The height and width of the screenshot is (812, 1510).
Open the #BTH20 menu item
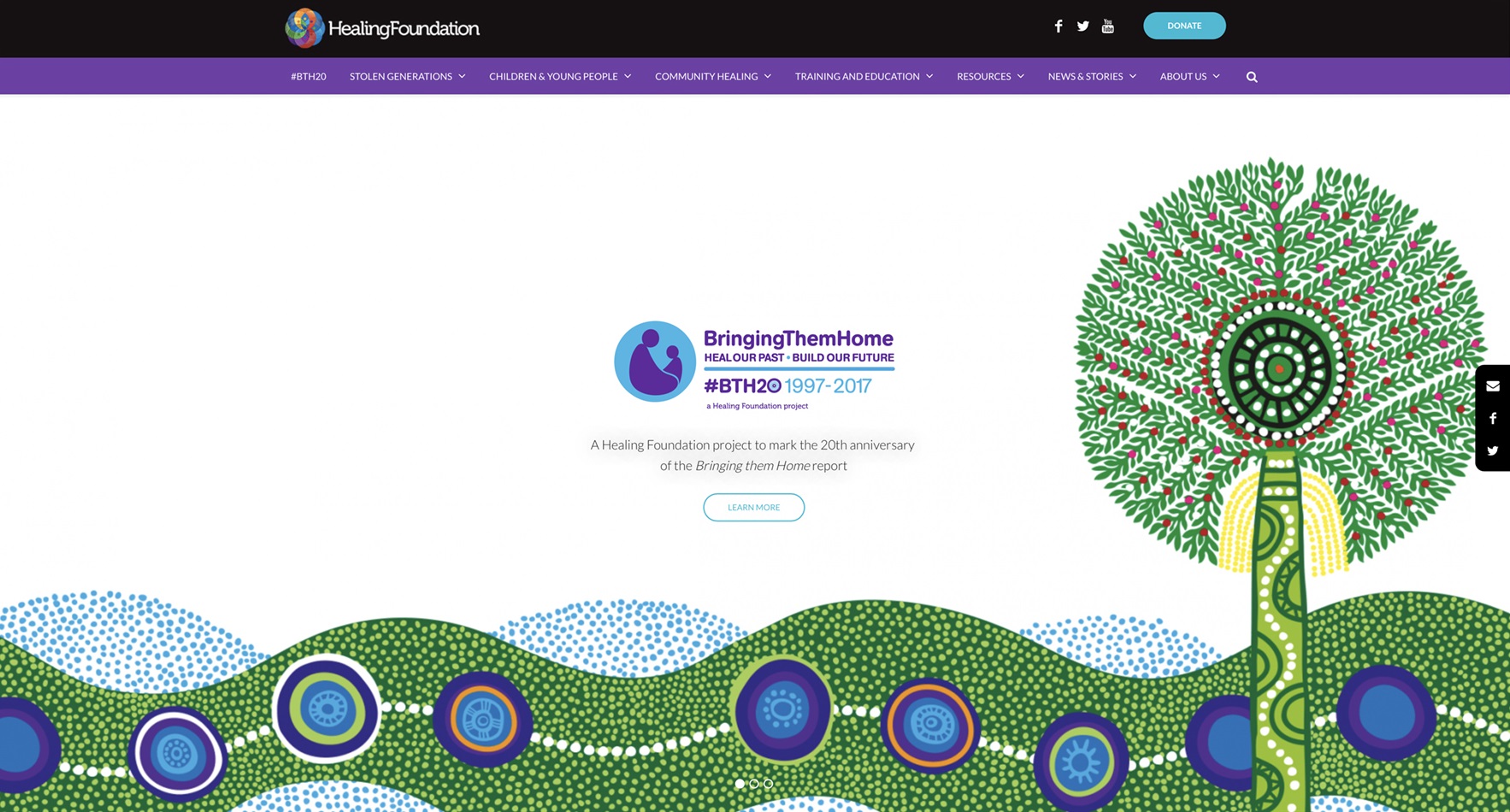(309, 76)
